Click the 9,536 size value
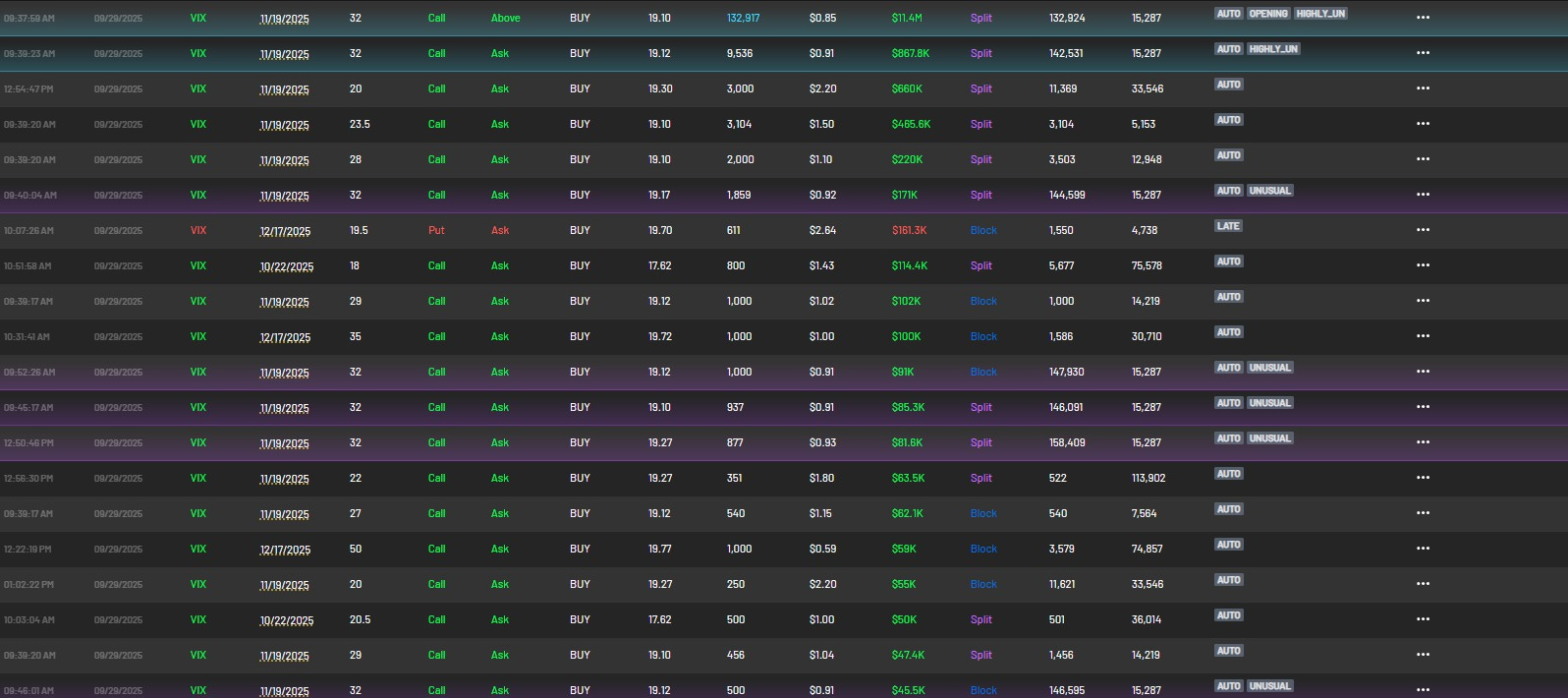The width and height of the screenshot is (1568, 698). tap(740, 53)
